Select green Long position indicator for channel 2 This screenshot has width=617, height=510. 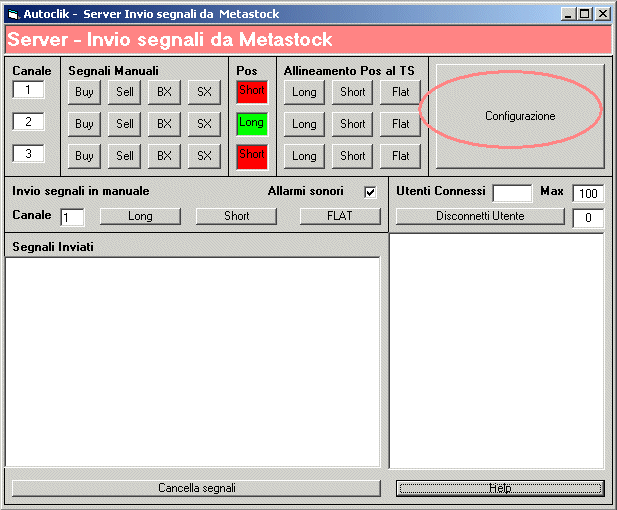pos(252,124)
